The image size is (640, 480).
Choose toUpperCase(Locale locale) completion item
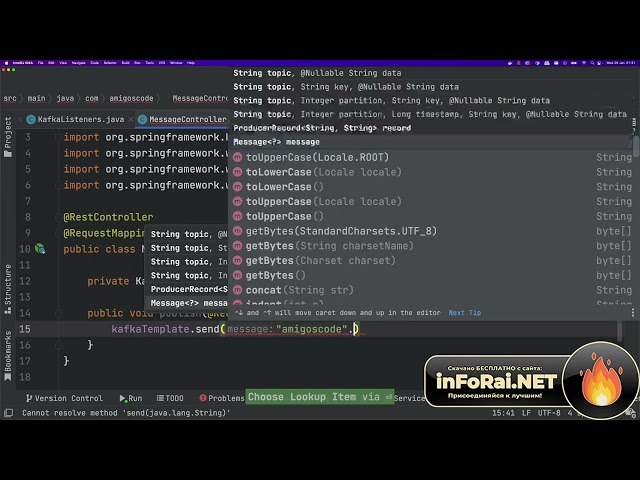click(432, 201)
